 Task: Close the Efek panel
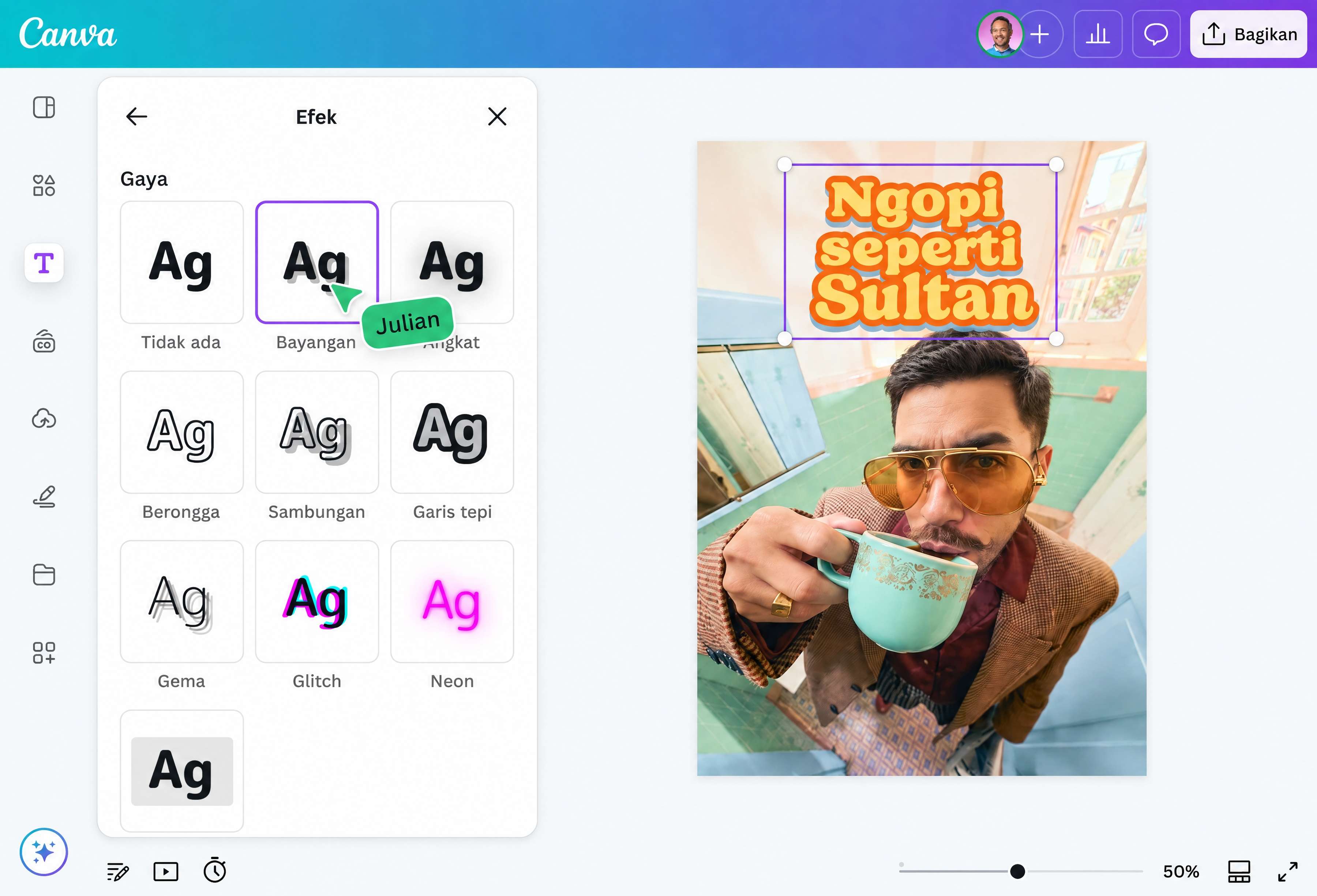click(x=497, y=116)
